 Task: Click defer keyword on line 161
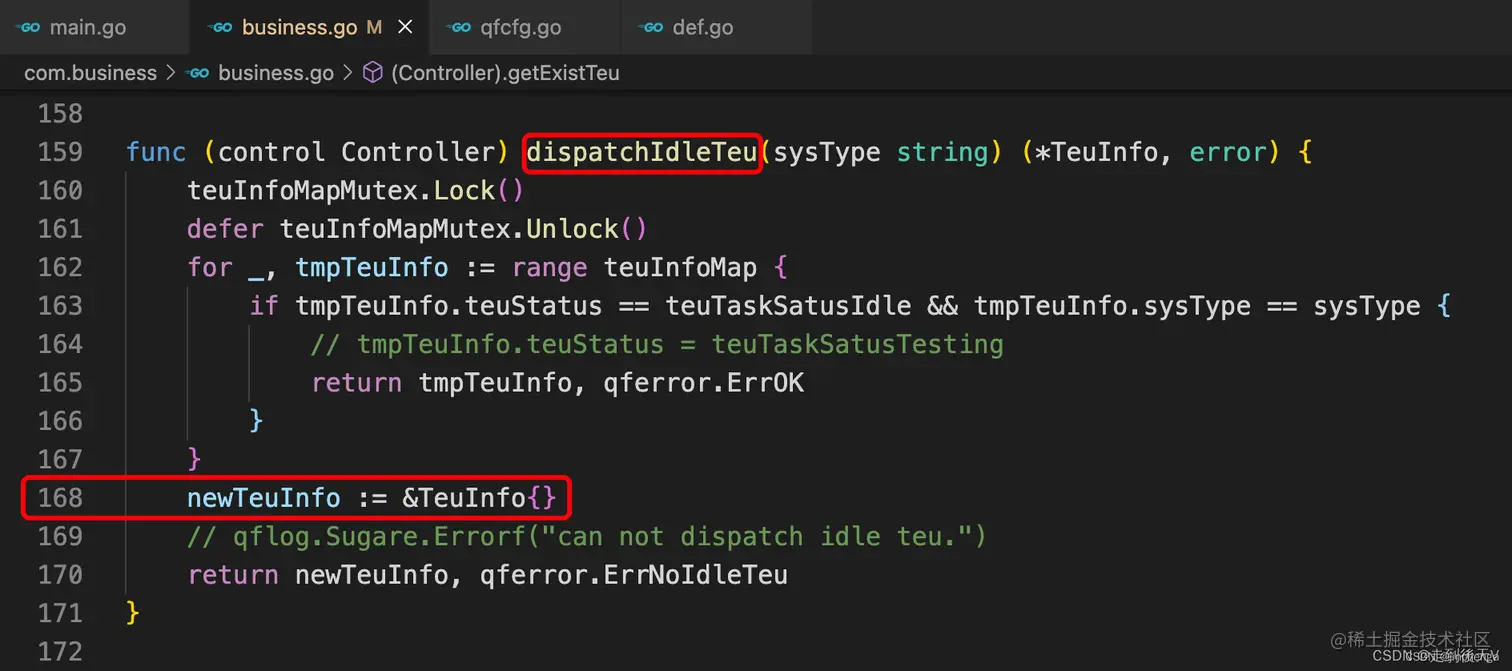[x=225, y=230]
